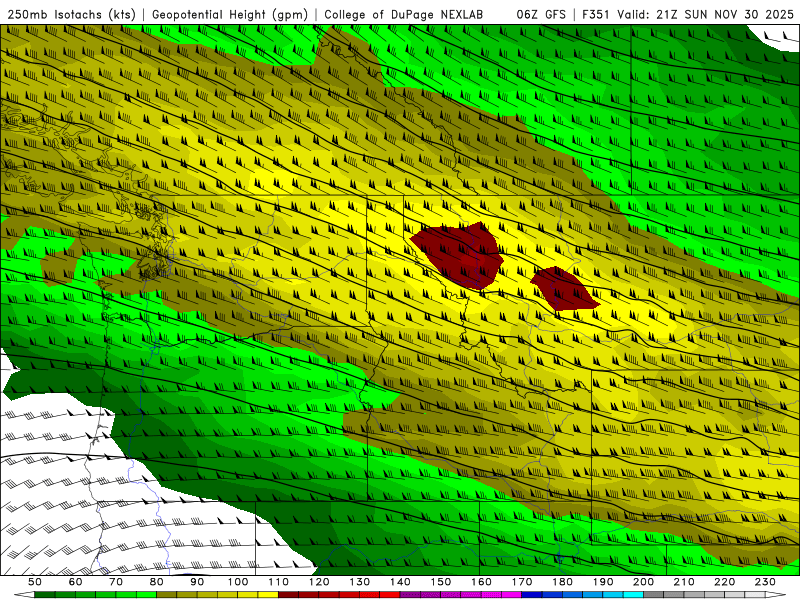800x600 pixels.
Task: Click the '230' value on the color scale
Action: tap(765, 582)
